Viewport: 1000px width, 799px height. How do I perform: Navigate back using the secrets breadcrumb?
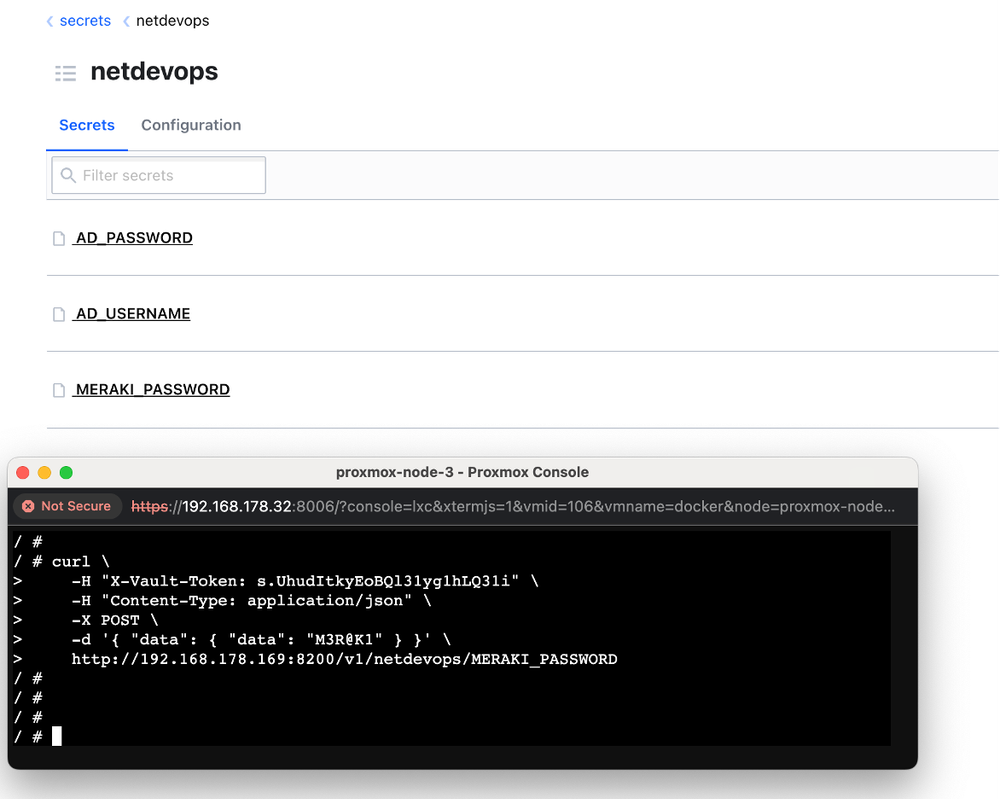[85, 20]
